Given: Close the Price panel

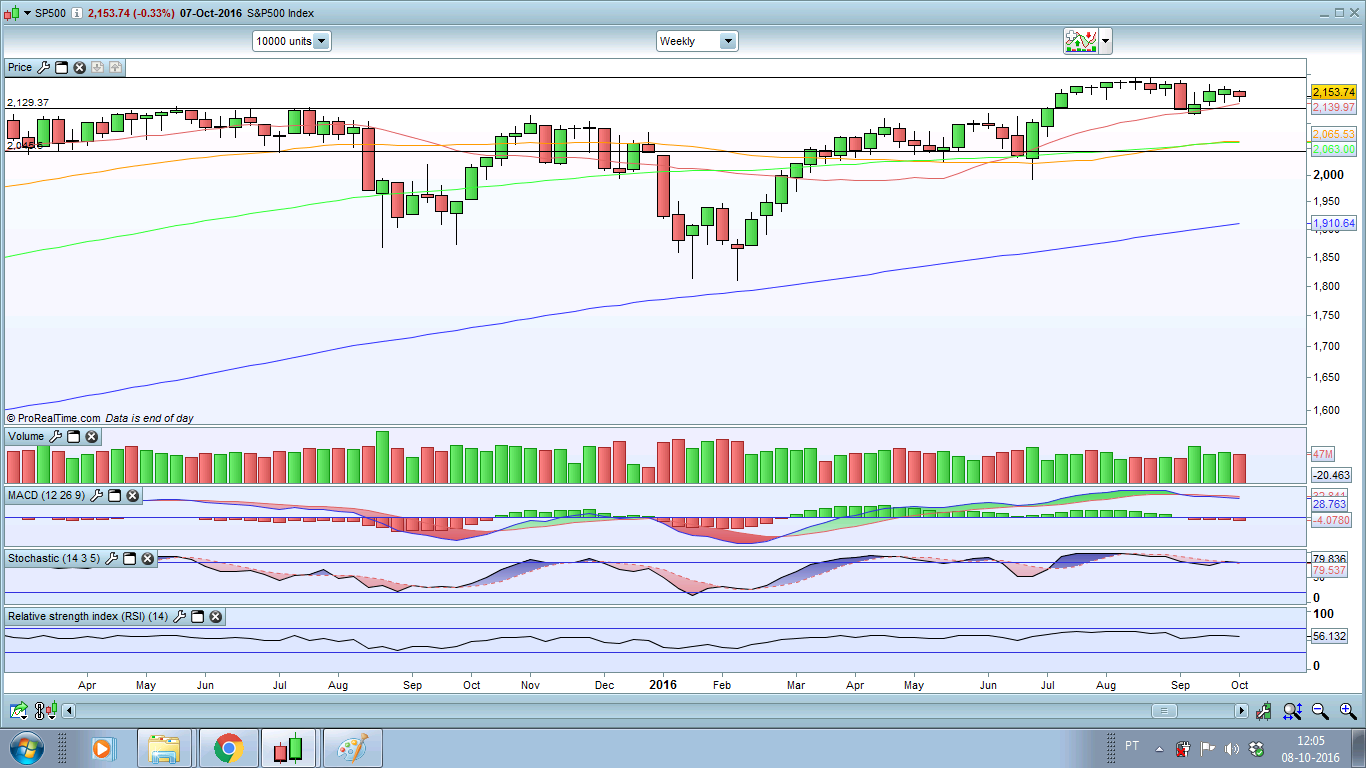Looking at the screenshot, I should tap(79, 67).
